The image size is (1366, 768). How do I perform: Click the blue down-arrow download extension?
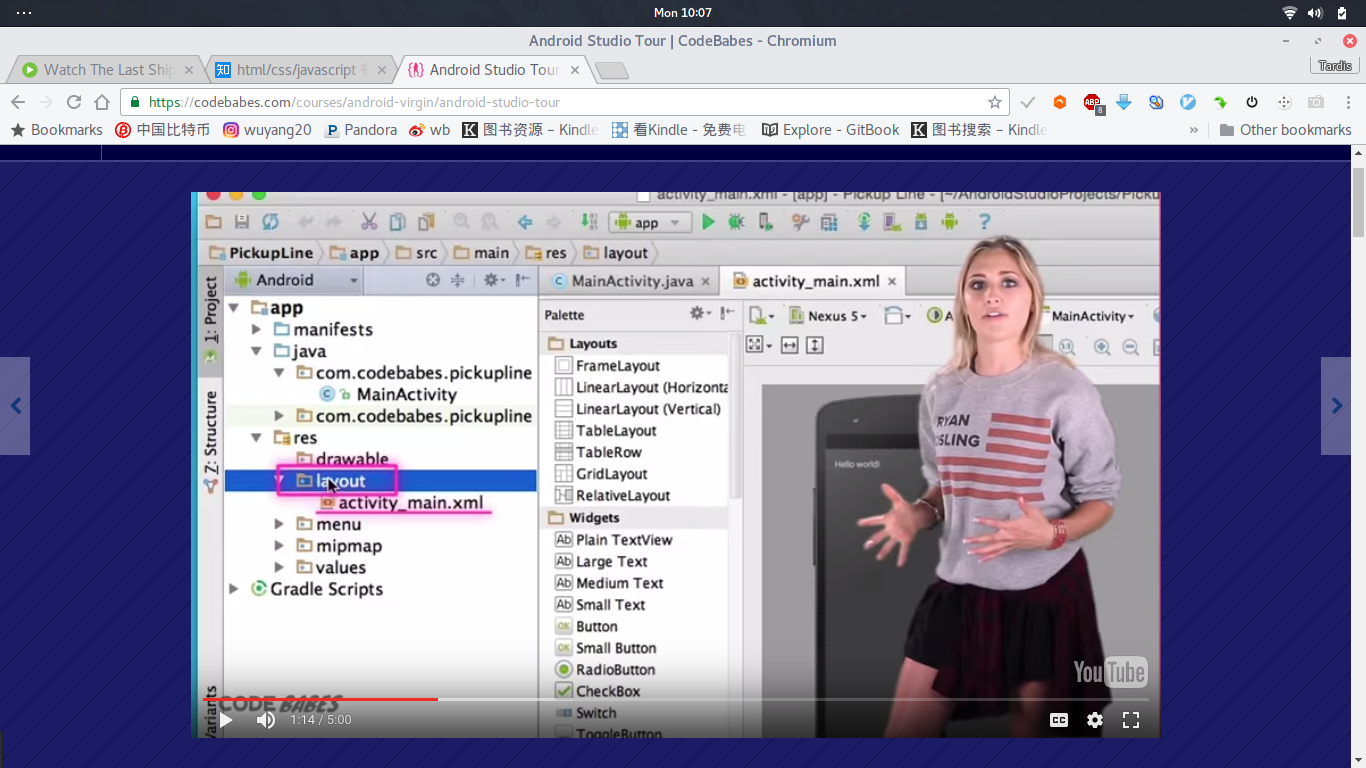(x=1124, y=102)
